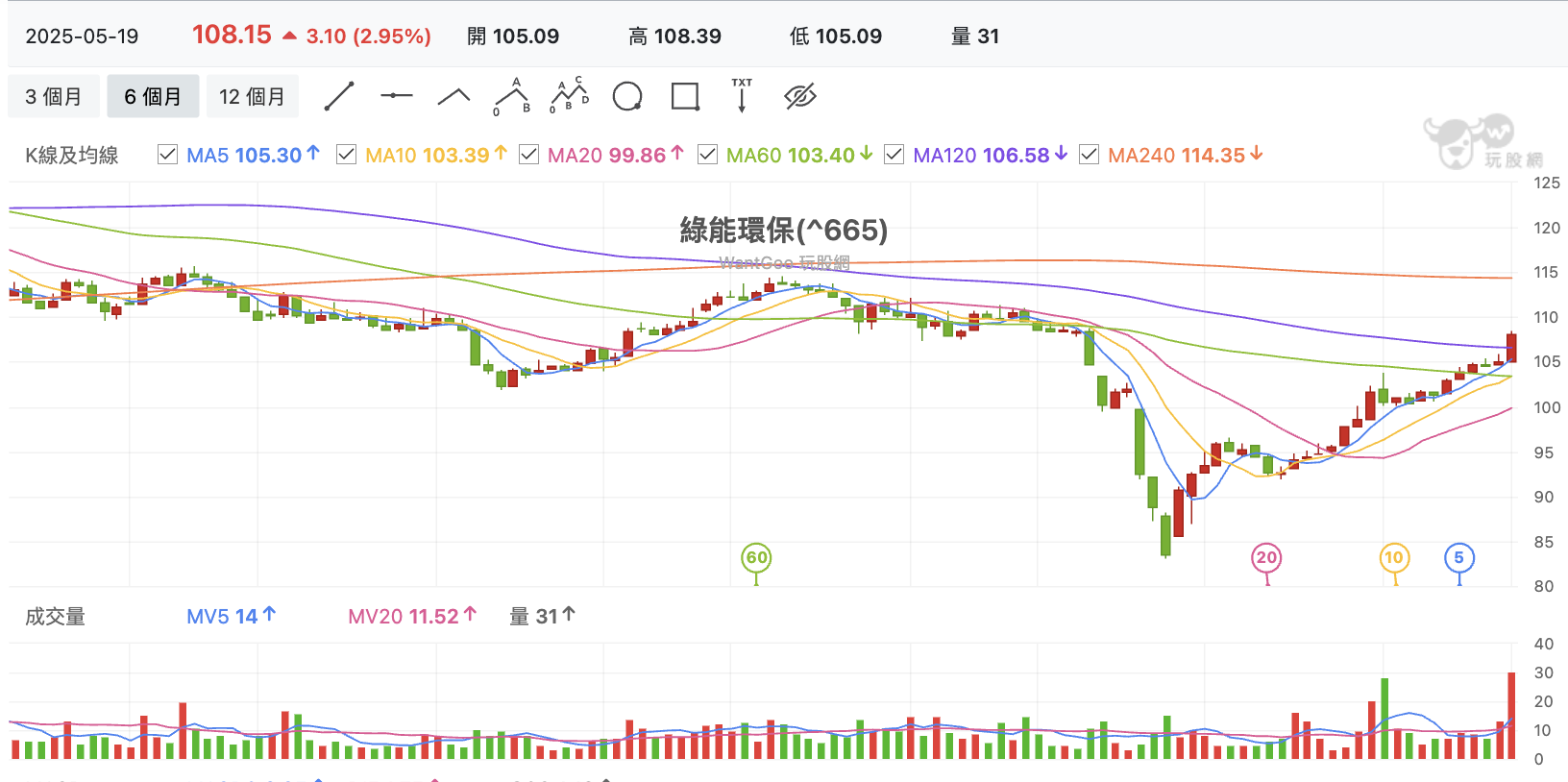Click the MV5 14 volume average label
1568x782 pixels.
[232, 616]
